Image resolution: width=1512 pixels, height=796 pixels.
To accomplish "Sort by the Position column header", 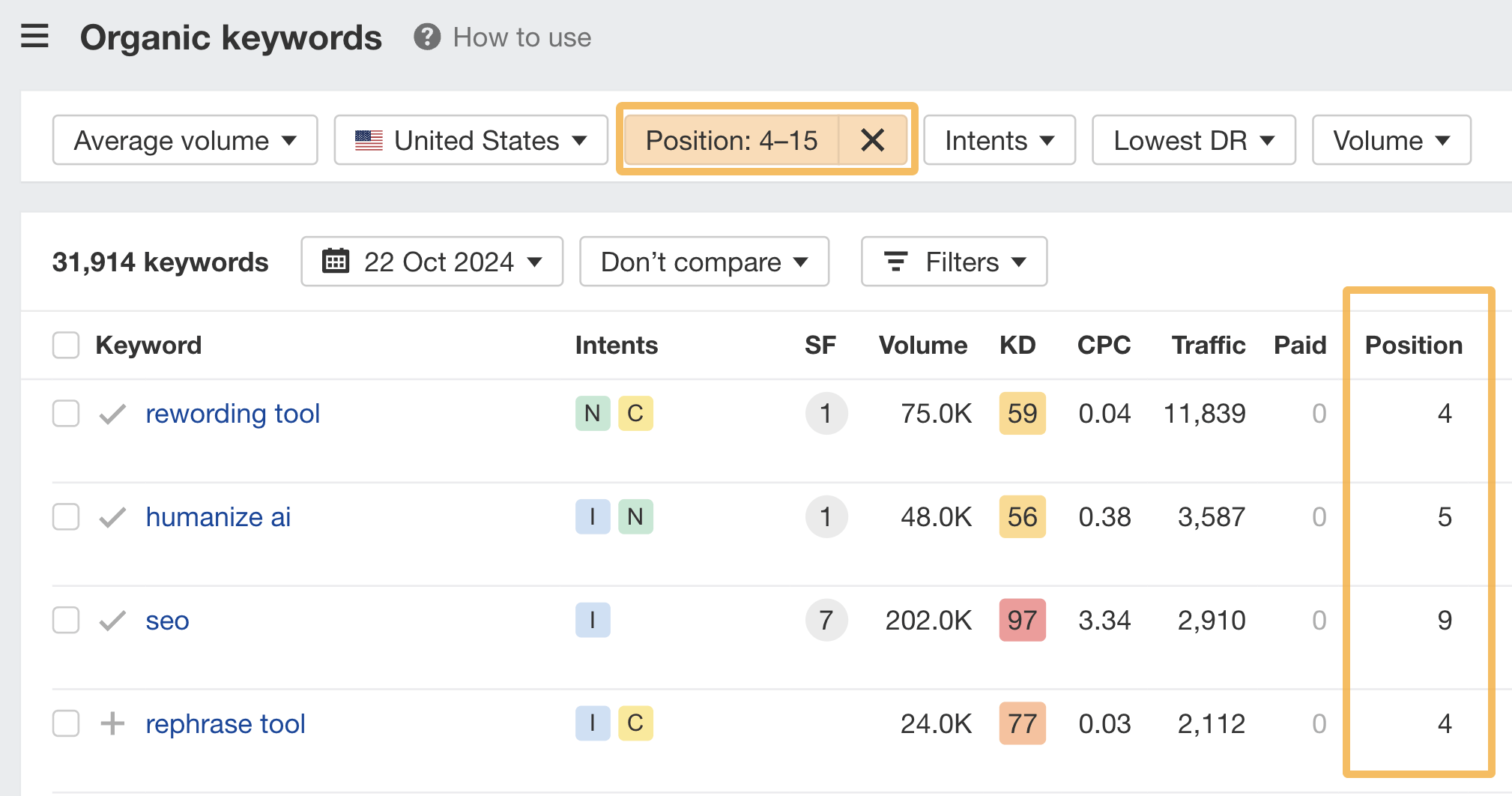I will 1413,346.
